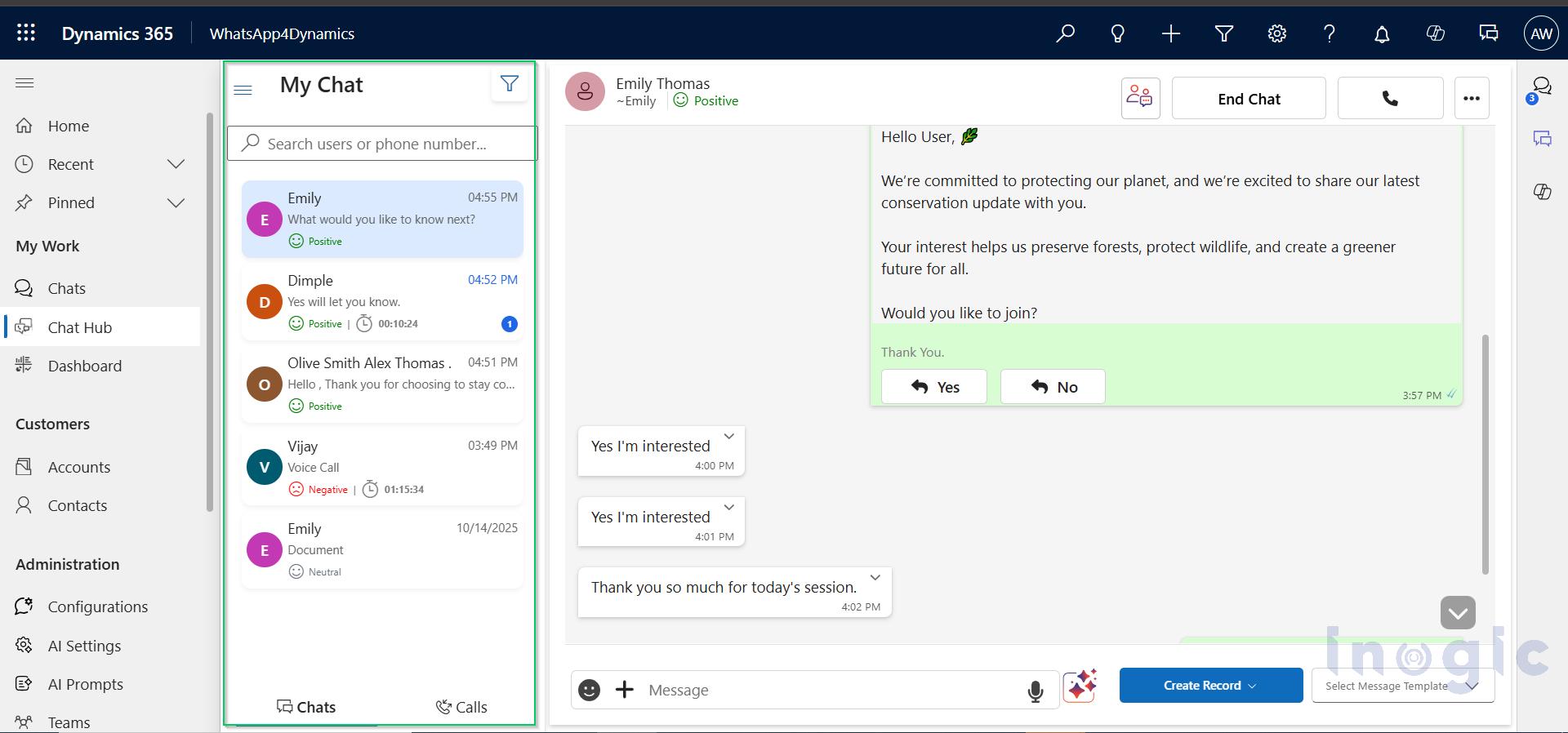Open the Copilot icon in top bar
Screen dimensions: 1568x733
pyautogui.click(x=1435, y=33)
